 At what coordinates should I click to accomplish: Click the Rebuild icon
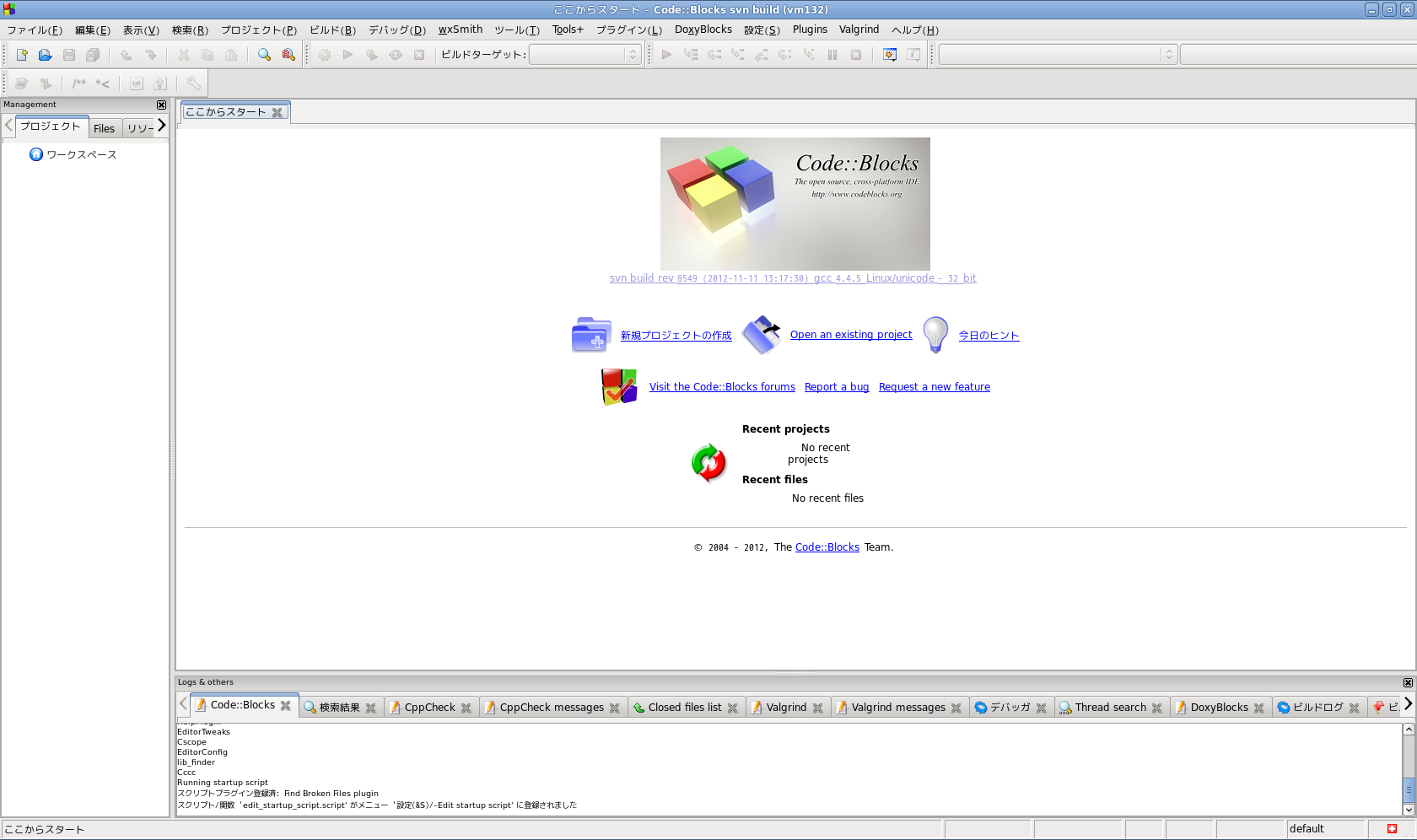click(x=396, y=55)
